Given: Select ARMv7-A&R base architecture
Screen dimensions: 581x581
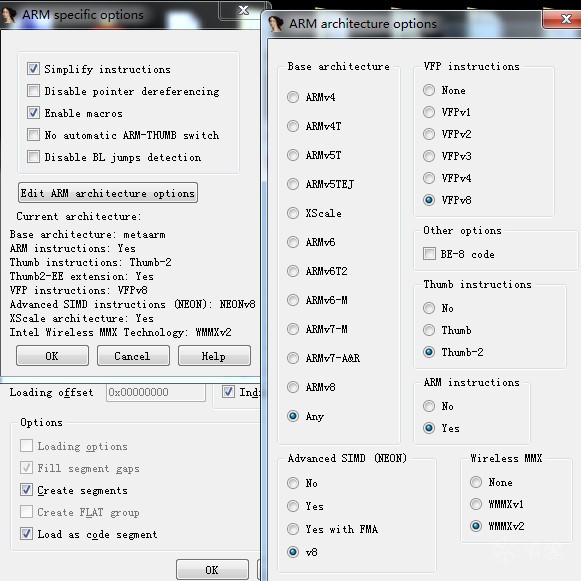Looking at the screenshot, I should point(293,358).
